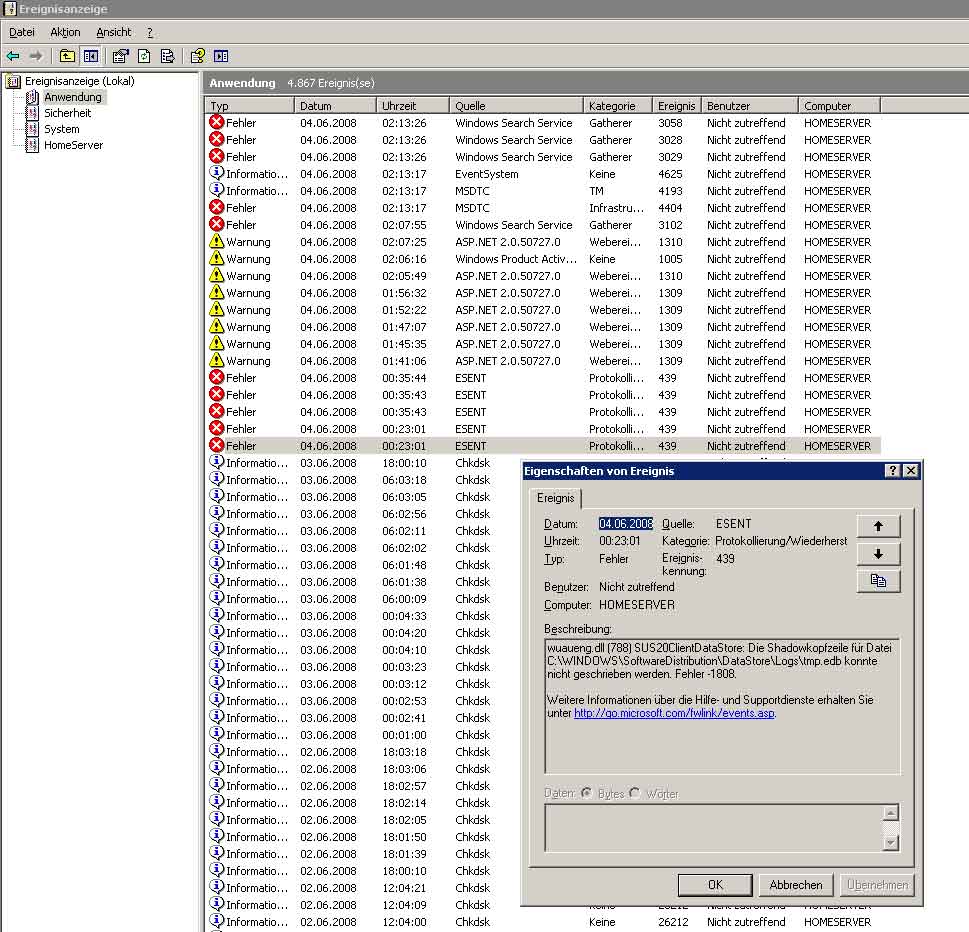969x932 pixels.
Task: Click the Up one level folder icon
Action: tap(67, 56)
